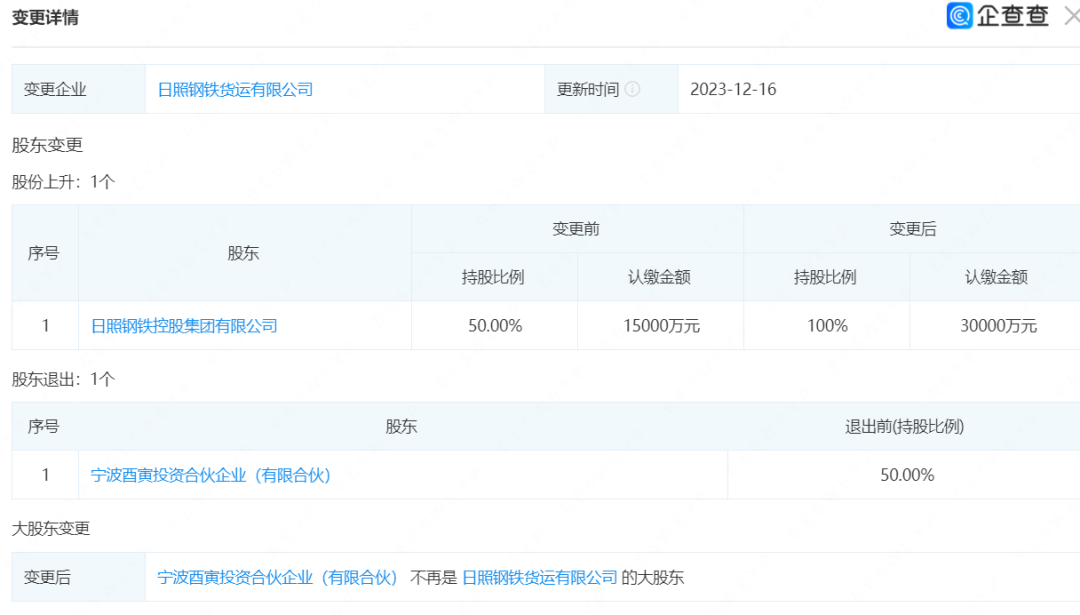Viewport: 1080px width, 615px height.
Task: Click the 股东退出:1个 heading
Action: click(63, 380)
